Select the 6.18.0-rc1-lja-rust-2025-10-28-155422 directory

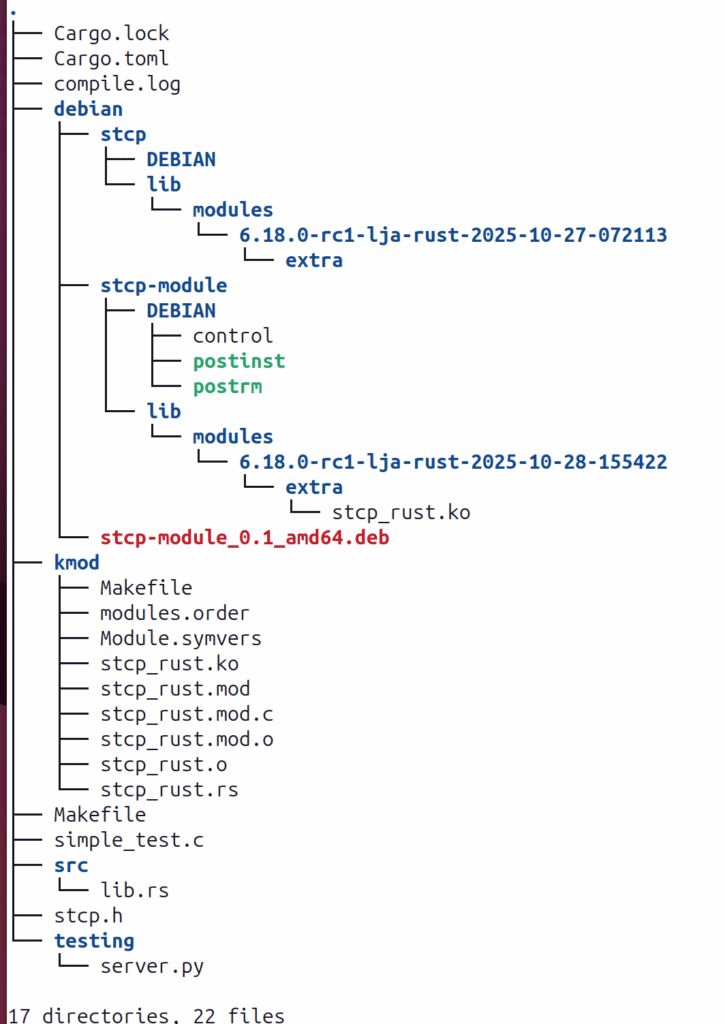pyautogui.click(x=453, y=462)
